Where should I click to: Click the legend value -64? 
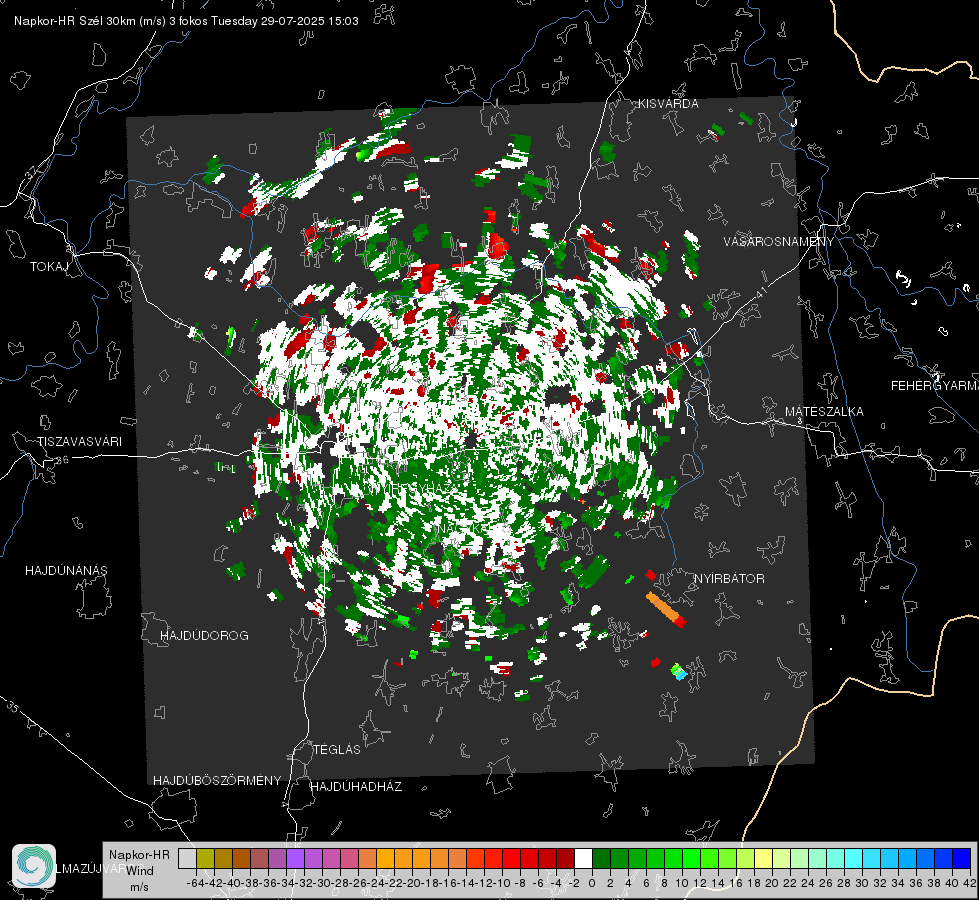pos(195,884)
